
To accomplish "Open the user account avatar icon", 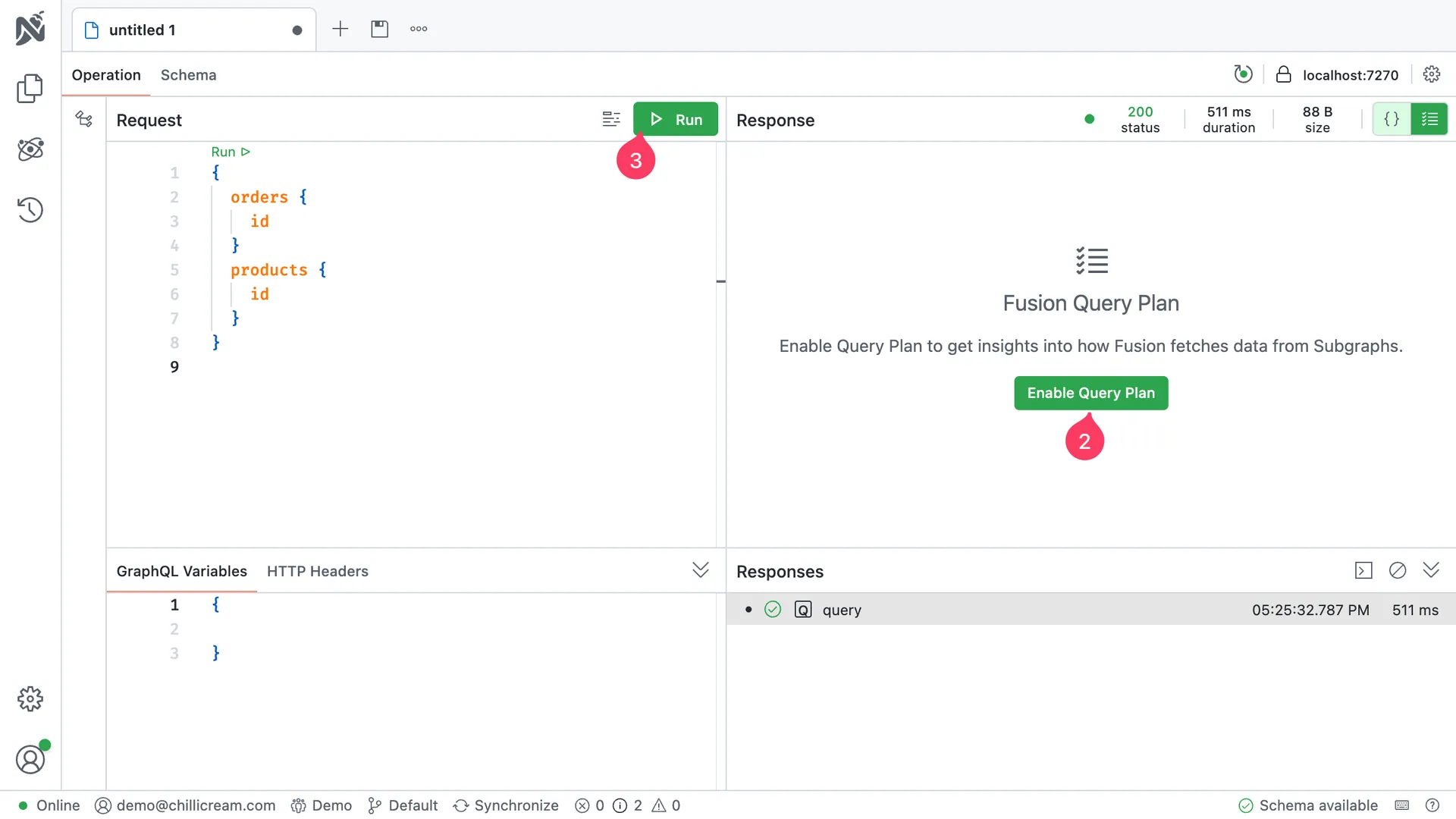I will pos(30,759).
